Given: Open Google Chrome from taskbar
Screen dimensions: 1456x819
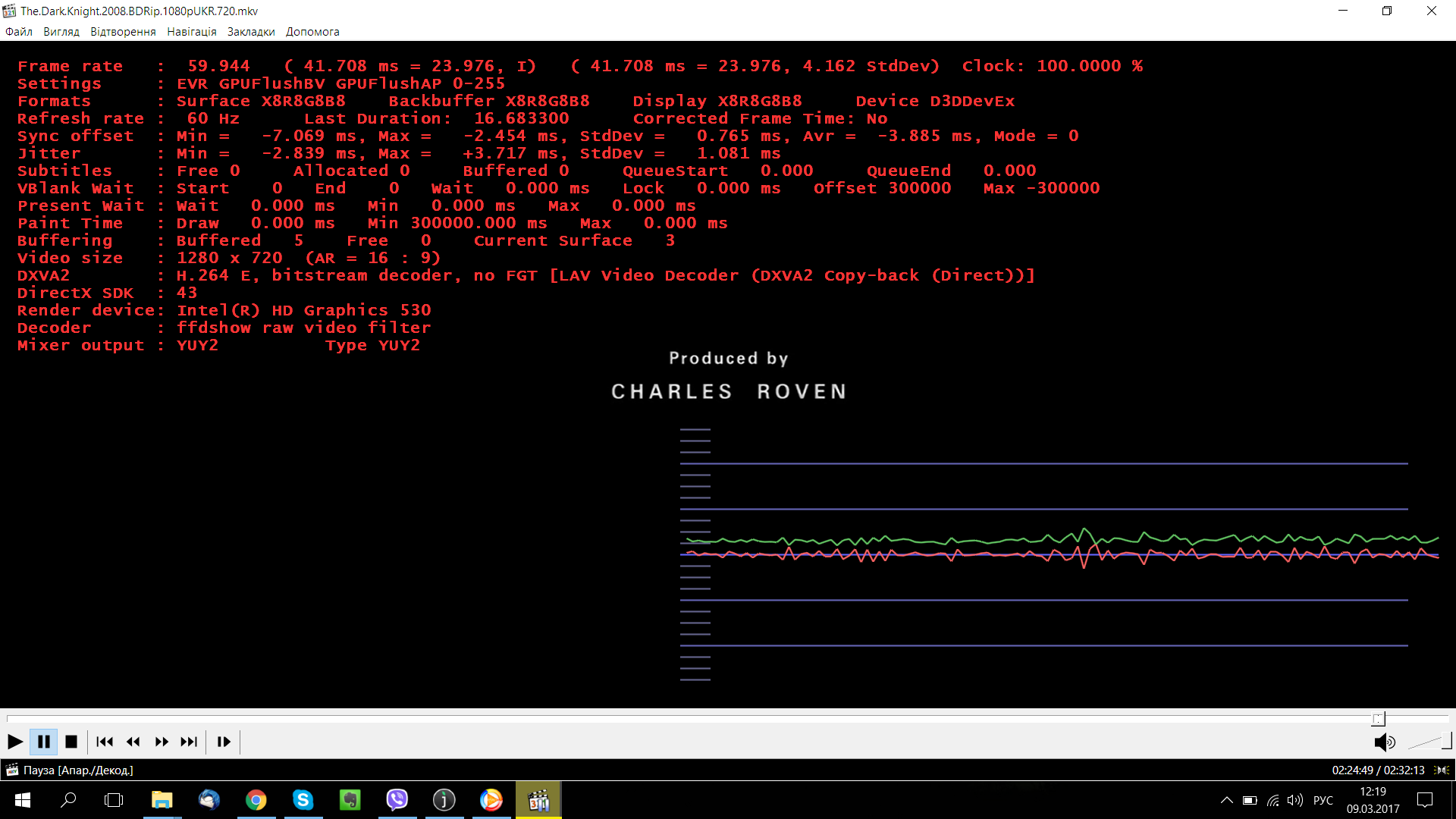Looking at the screenshot, I should tap(256, 800).
